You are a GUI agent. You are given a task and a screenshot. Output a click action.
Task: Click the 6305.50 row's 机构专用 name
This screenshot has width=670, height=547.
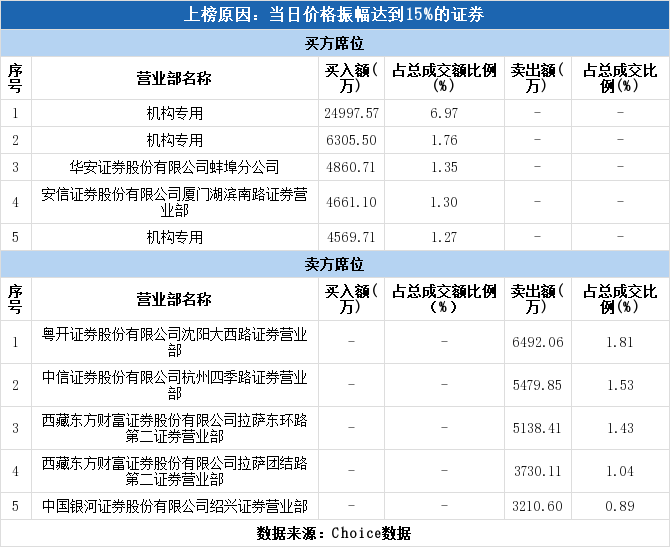click(x=174, y=140)
